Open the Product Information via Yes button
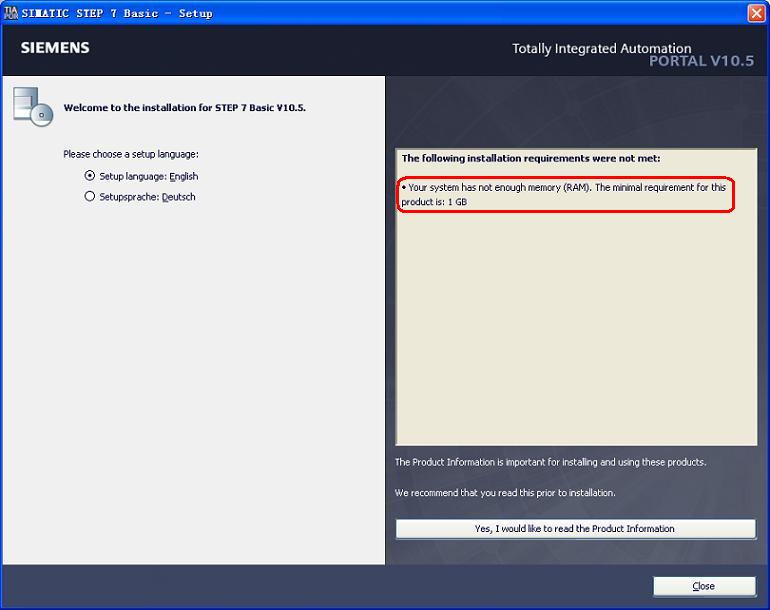This screenshot has width=770, height=610. click(x=575, y=529)
